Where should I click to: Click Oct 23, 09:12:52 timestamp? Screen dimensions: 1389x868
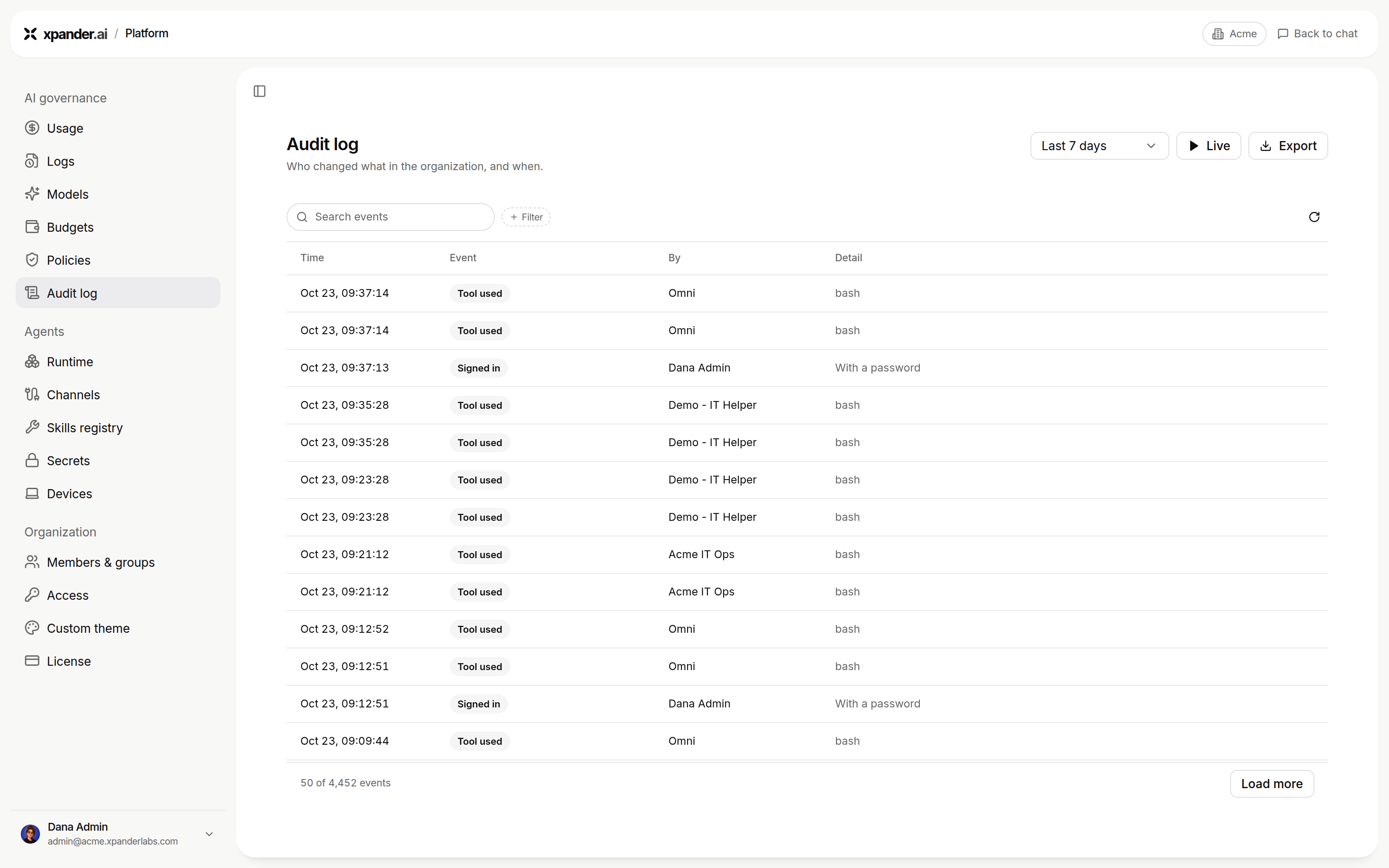[x=344, y=629]
